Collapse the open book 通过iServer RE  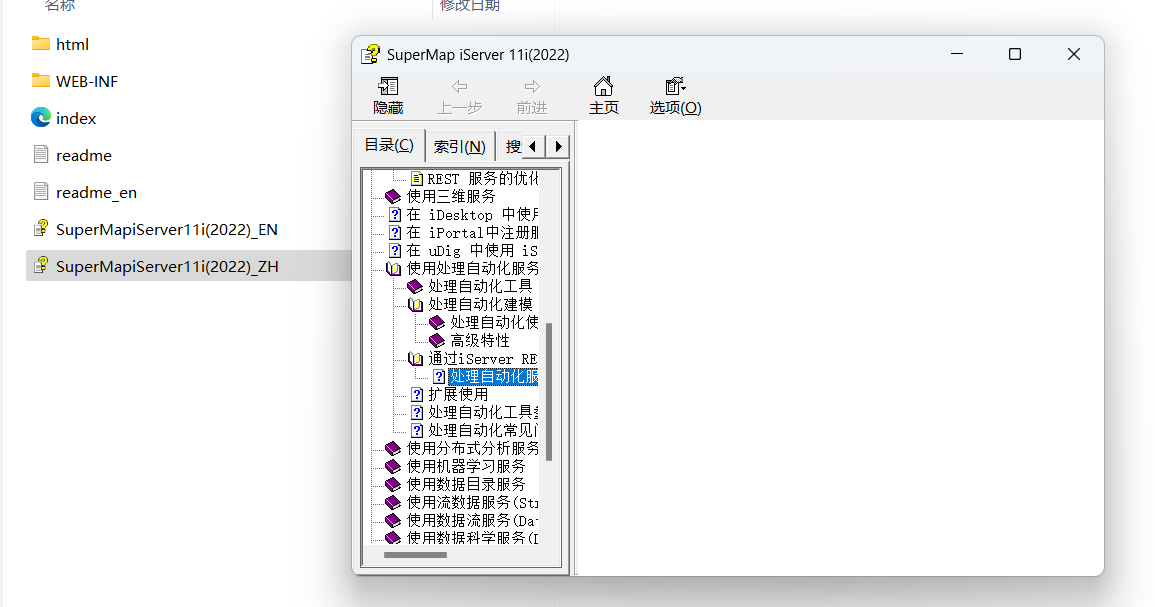click(415, 359)
